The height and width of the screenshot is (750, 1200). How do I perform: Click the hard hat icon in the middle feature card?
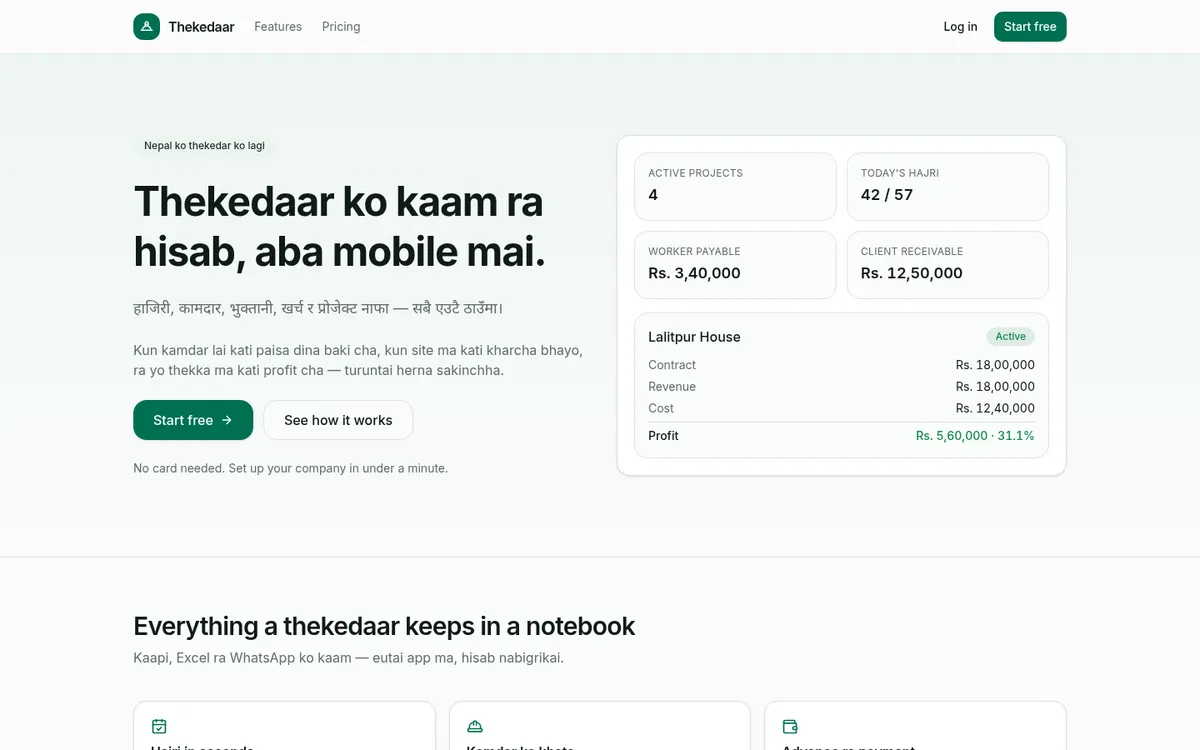coord(475,727)
